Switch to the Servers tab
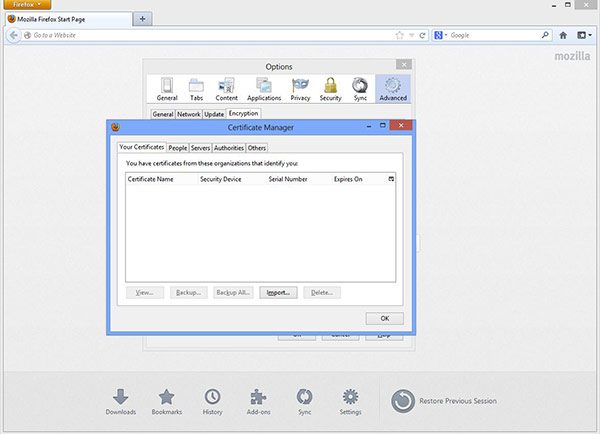Viewport: 600px width, 434px height. pos(200,148)
